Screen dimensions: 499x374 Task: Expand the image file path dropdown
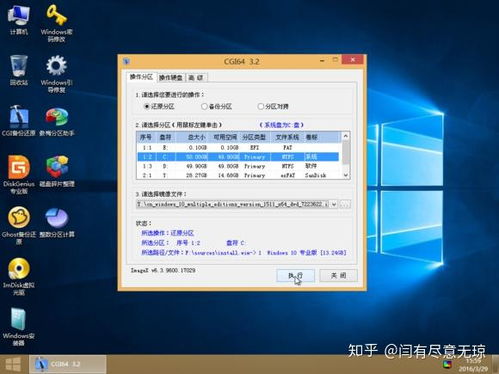click(334, 204)
